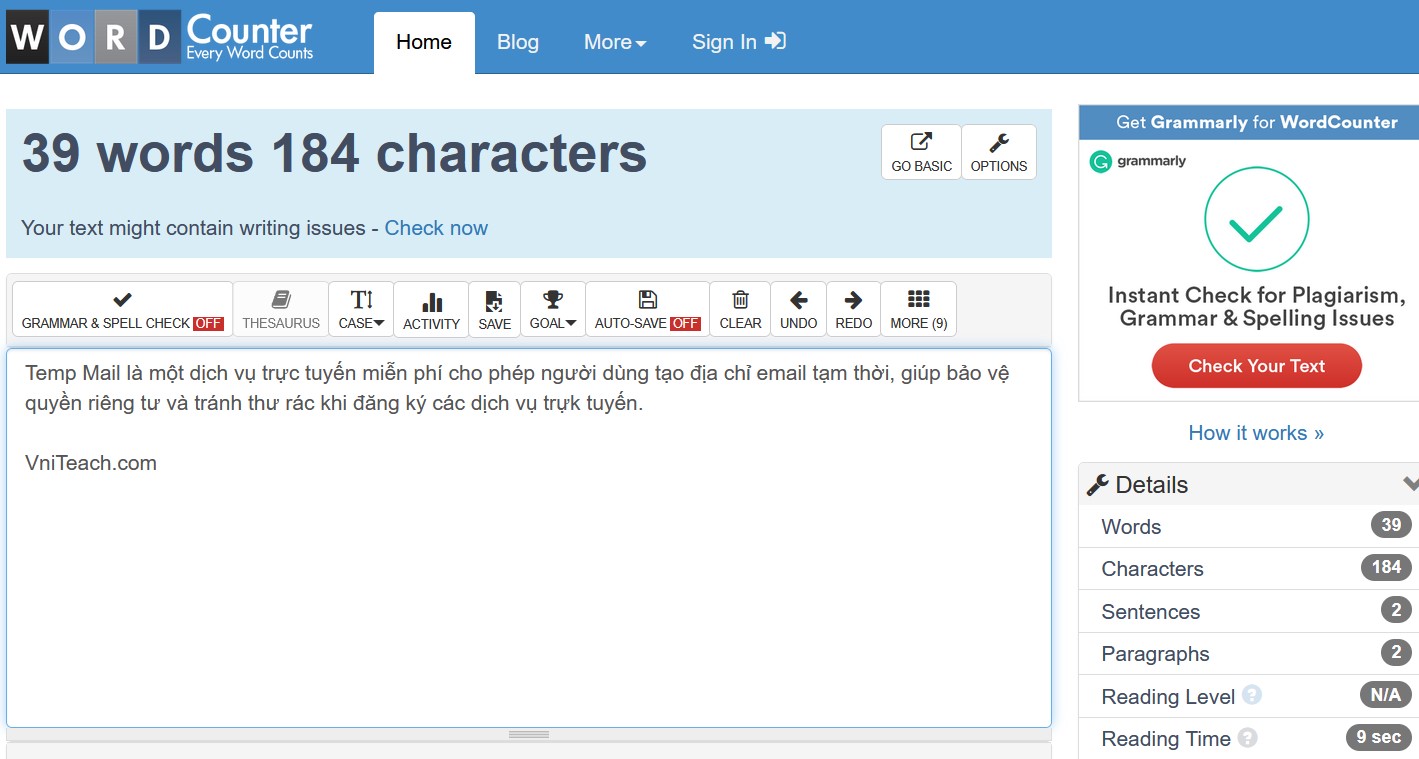
Task: Undo the last edit
Action: 797,308
